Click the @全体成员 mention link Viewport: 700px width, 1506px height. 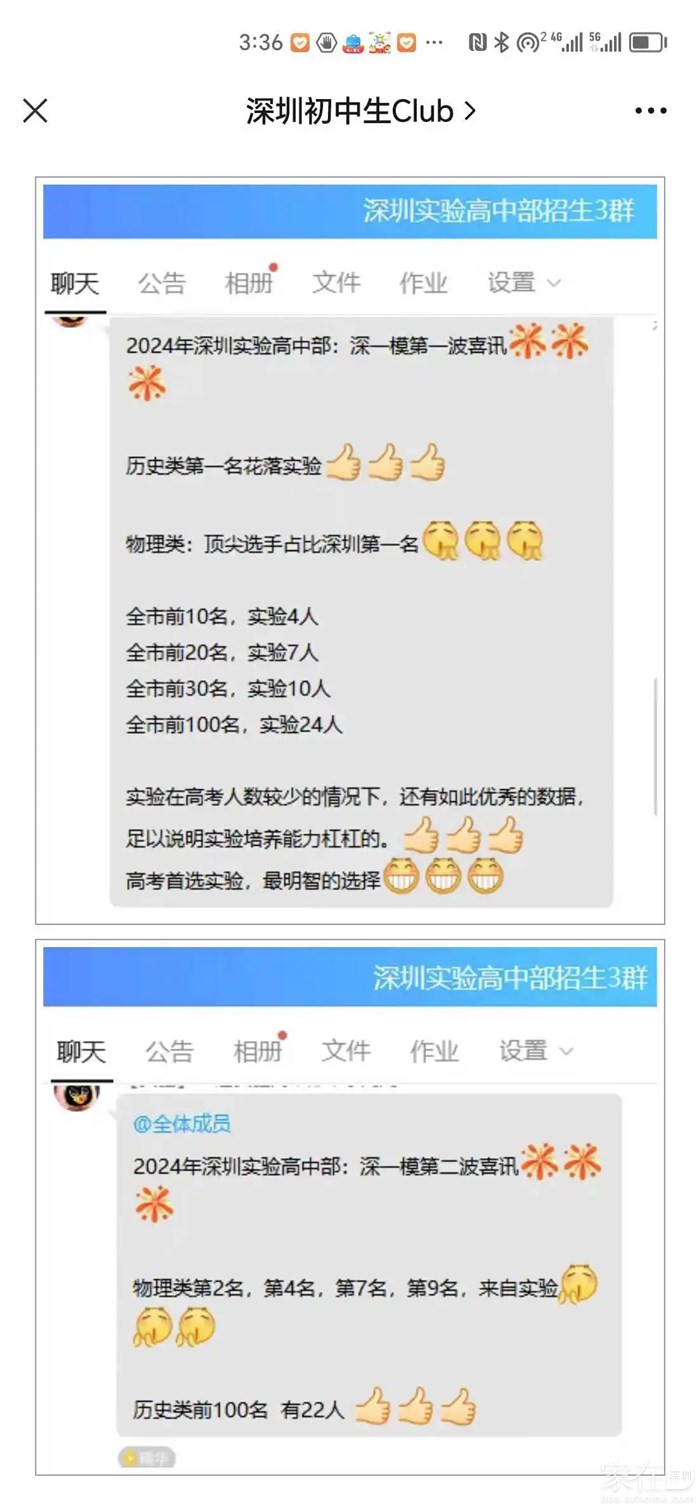pyautogui.click(x=182, y=1124)
